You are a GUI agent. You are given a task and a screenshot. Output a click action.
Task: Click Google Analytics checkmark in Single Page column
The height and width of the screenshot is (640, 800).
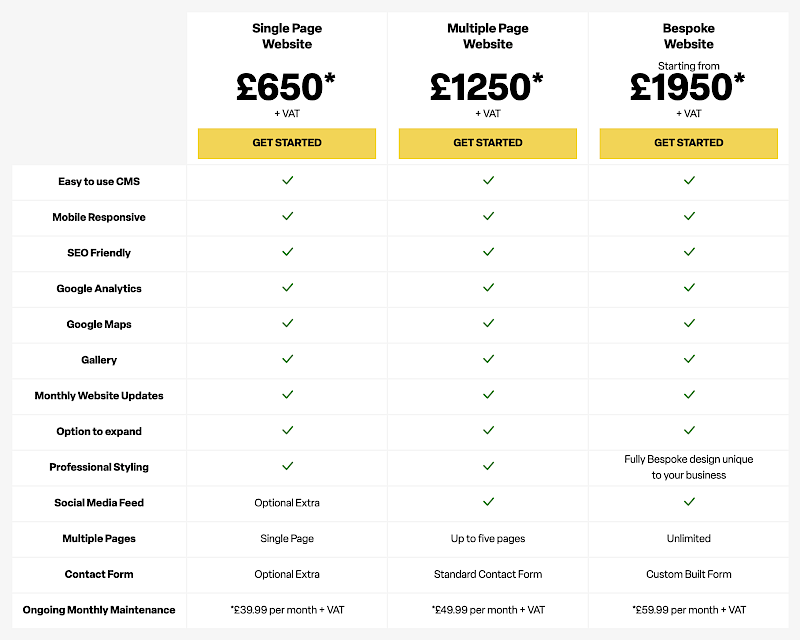[287, 288]
